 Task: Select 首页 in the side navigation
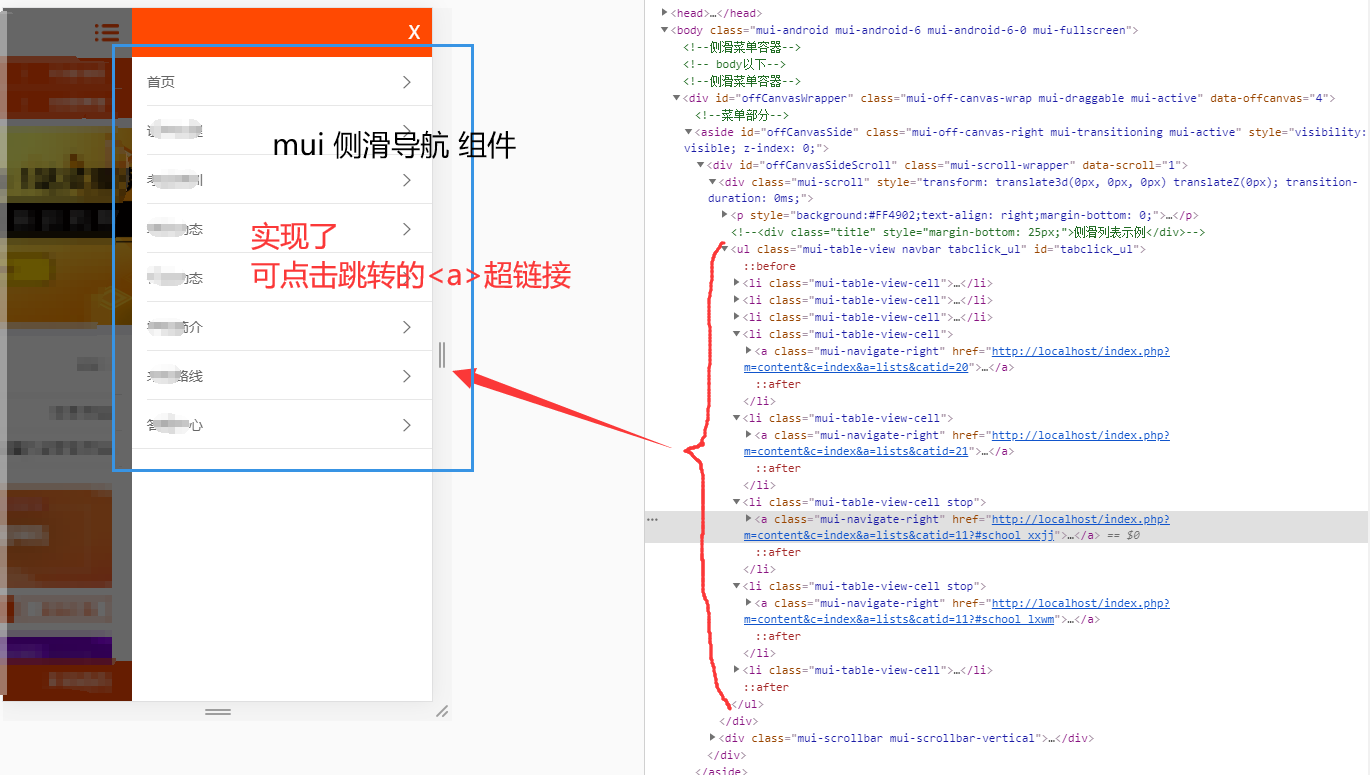point(160,81)
